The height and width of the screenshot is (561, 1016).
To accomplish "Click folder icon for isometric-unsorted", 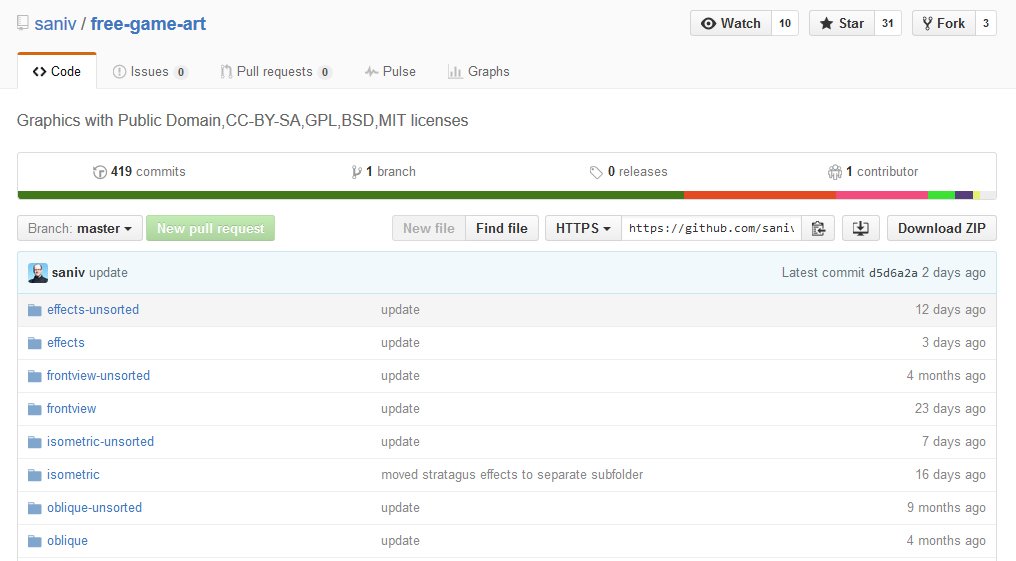I will click(35, 442).
